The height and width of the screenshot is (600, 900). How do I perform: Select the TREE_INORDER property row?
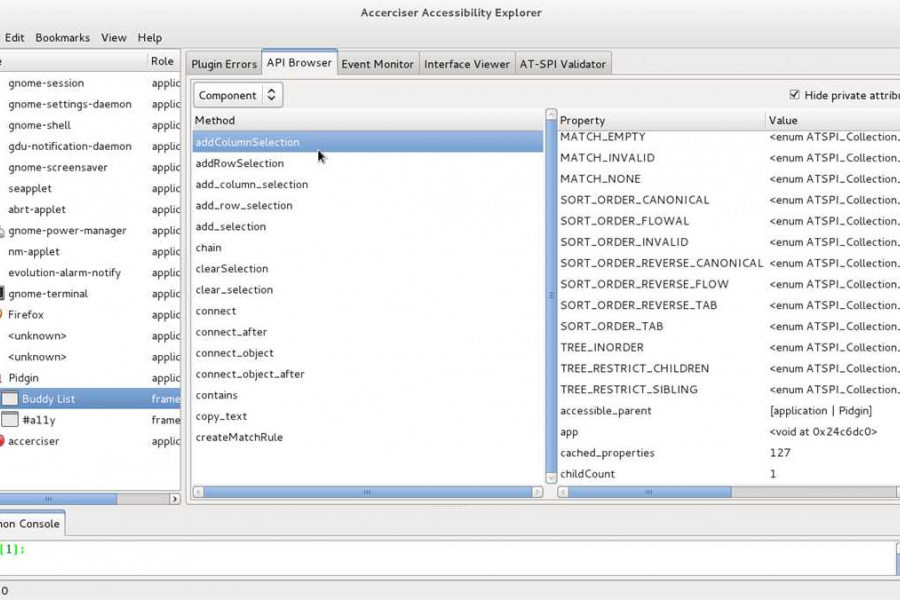tap(729, 347)
